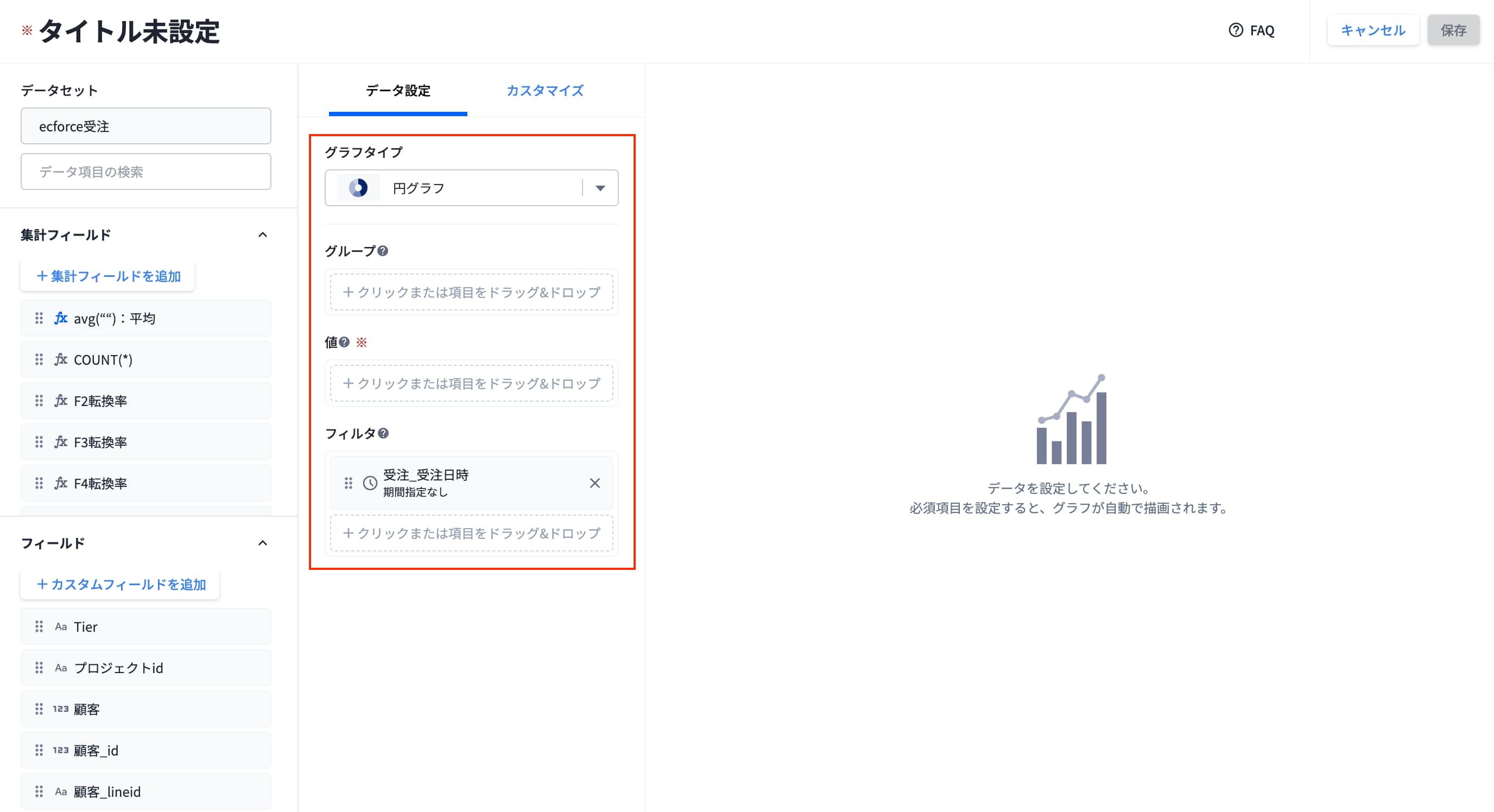This screenshot has height=812, width=1494.
Task: Click drag handle of Tier field
Action: [x=39, y=626]
